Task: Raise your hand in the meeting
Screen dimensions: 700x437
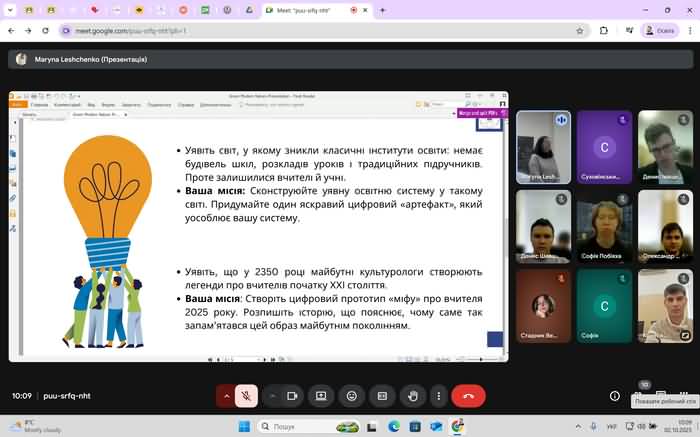Action: (x=411, y=396)
